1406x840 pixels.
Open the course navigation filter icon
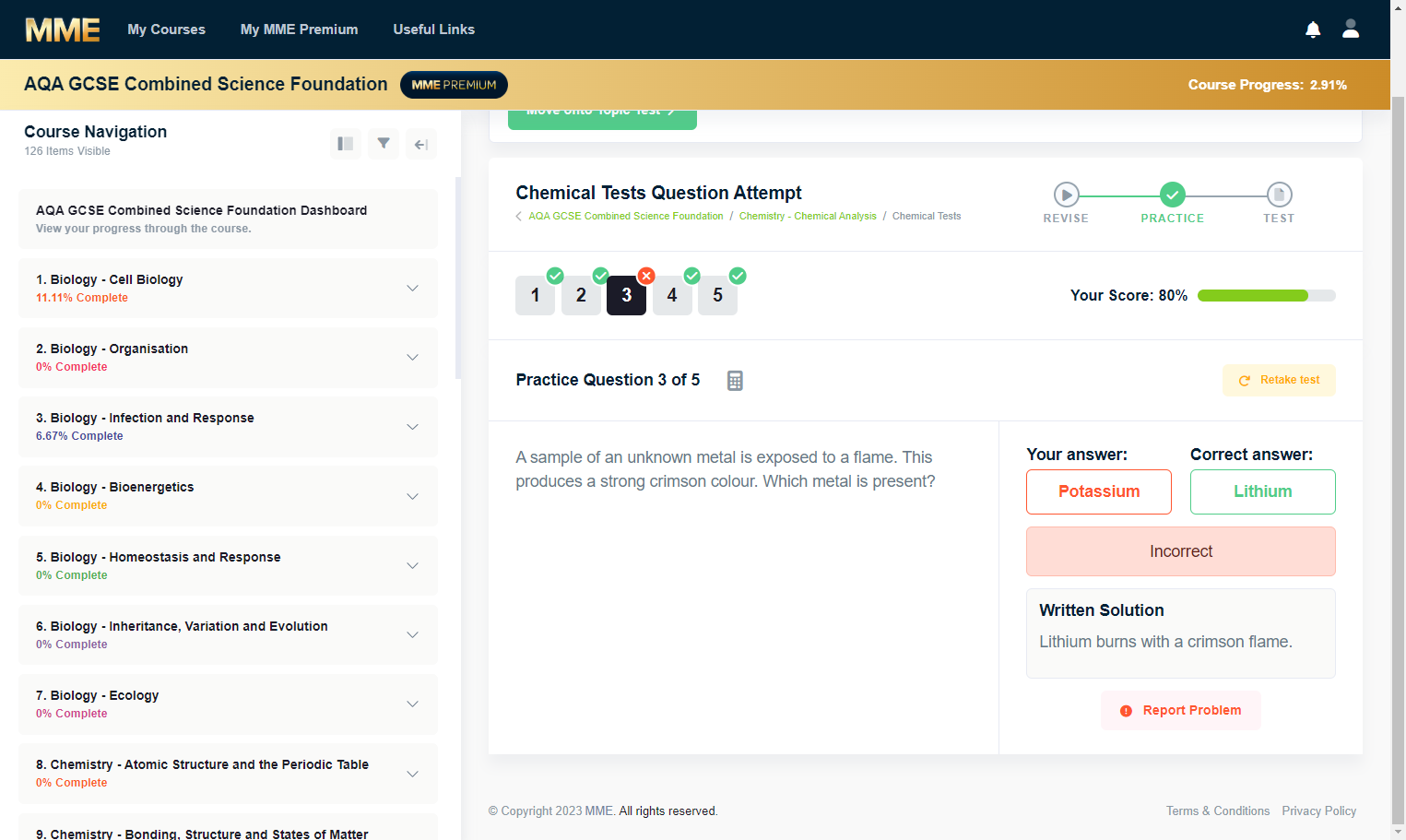384,144
